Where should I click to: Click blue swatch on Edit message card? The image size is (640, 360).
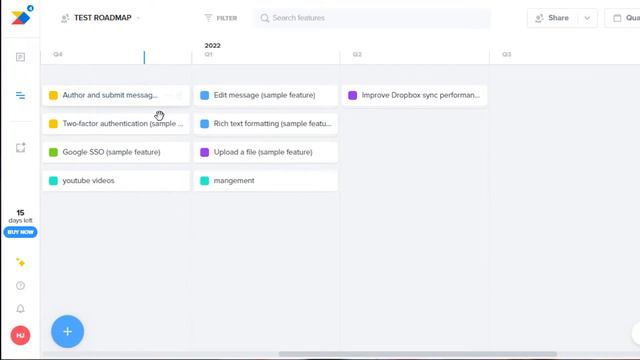click(x=204, y=95)
